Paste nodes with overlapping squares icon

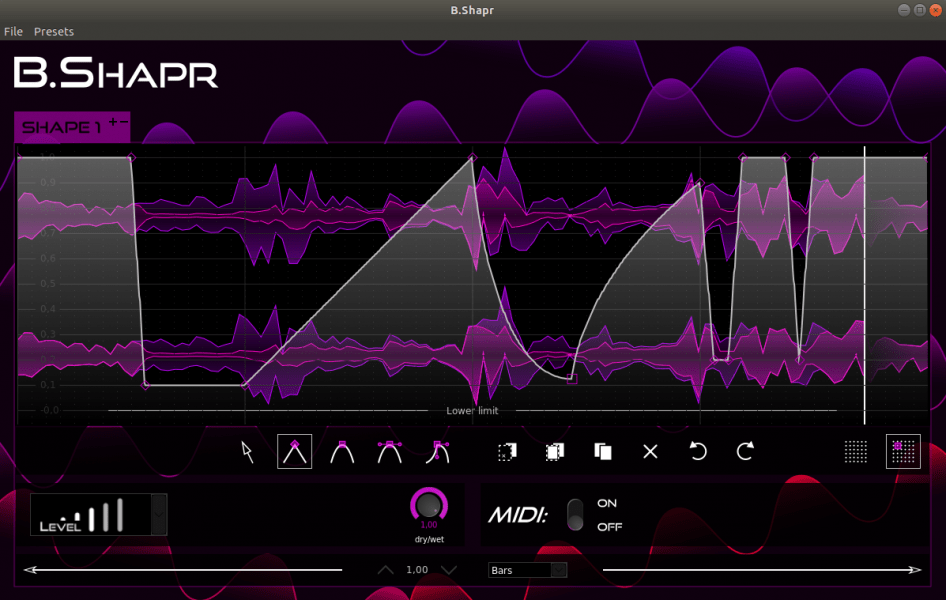[603, 452]
